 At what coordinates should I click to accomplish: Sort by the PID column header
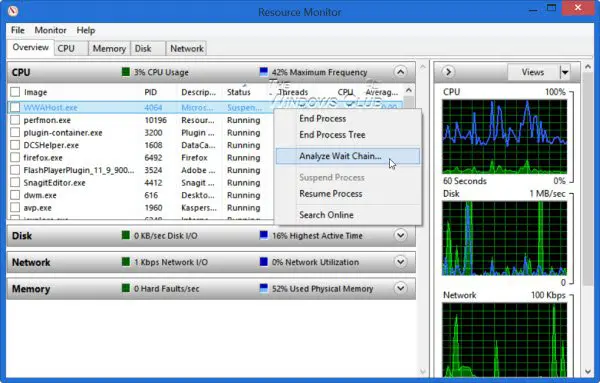click(x=151, y=92)
